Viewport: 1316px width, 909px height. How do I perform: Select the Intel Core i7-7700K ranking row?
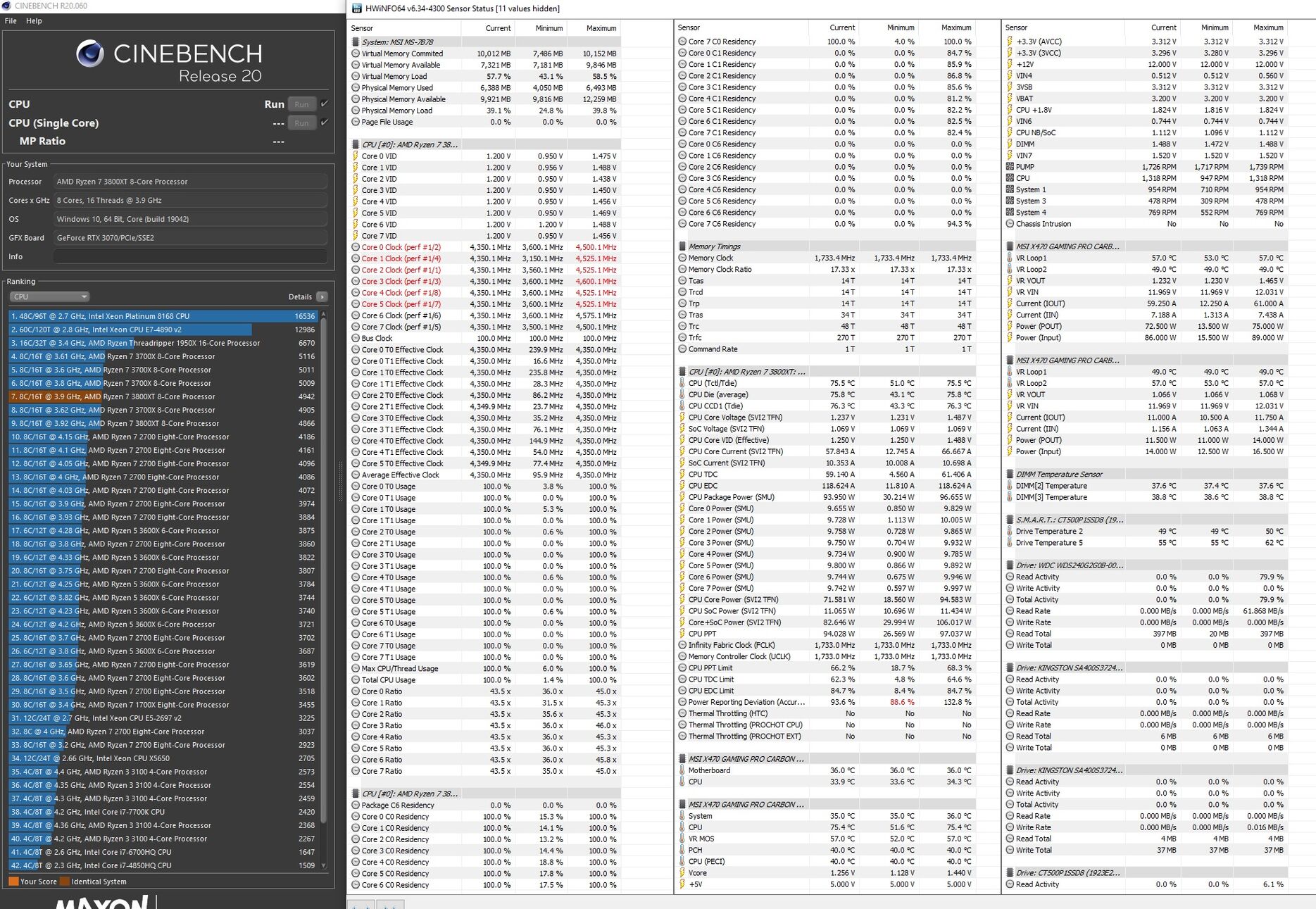tap(163, 812)
